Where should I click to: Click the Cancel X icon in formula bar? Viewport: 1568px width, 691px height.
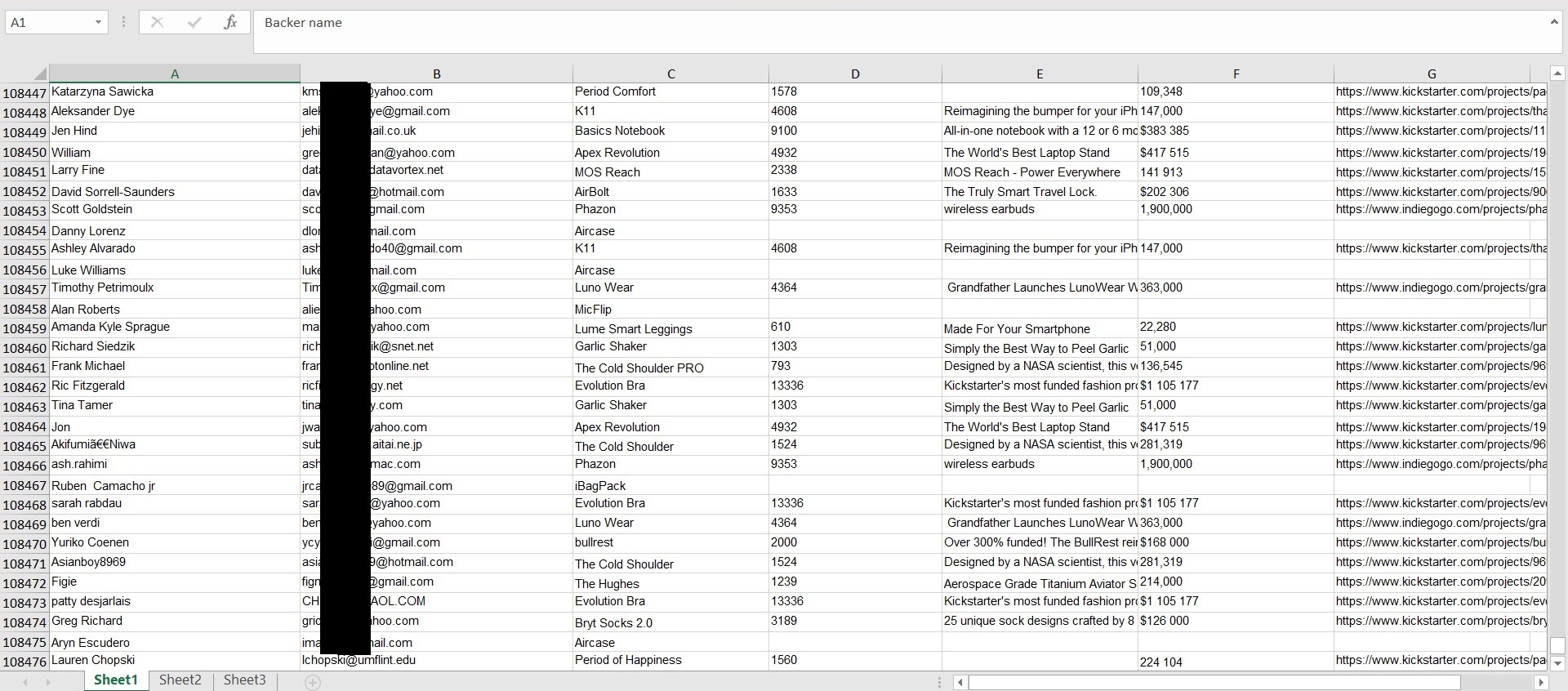coord(158,23)
